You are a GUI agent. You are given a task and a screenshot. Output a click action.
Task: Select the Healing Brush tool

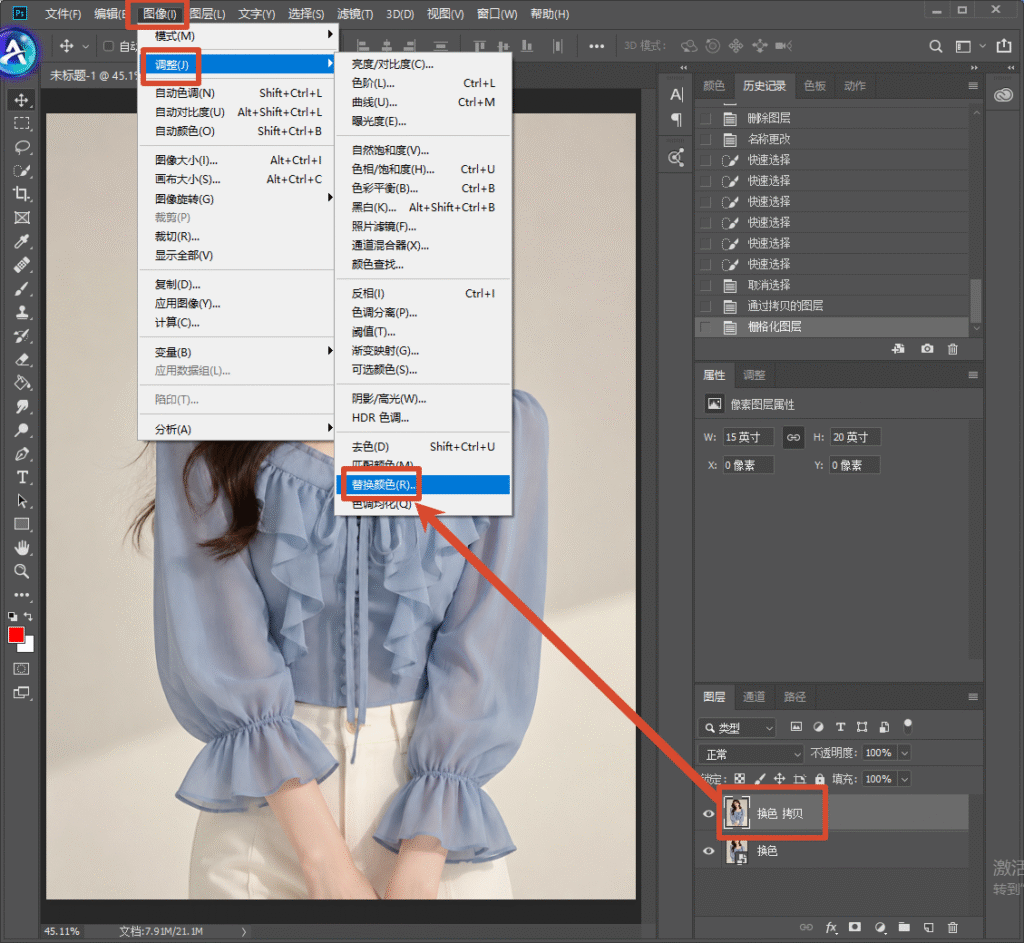click(22, 265)
